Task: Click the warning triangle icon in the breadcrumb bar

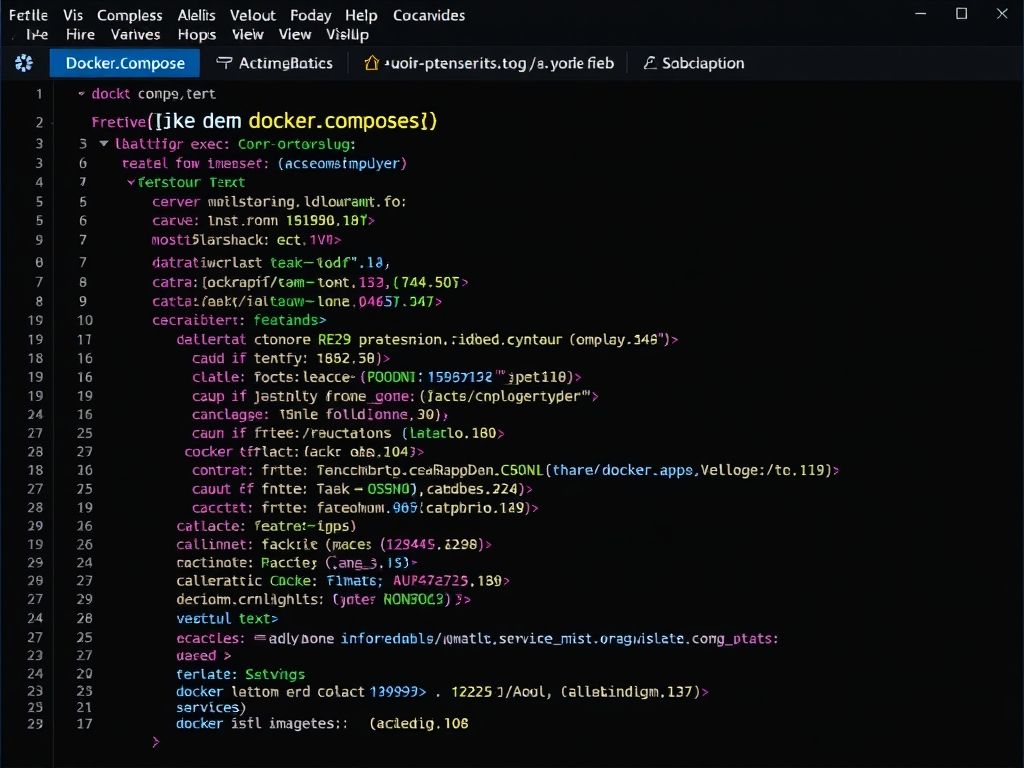Action: [369, 62]
